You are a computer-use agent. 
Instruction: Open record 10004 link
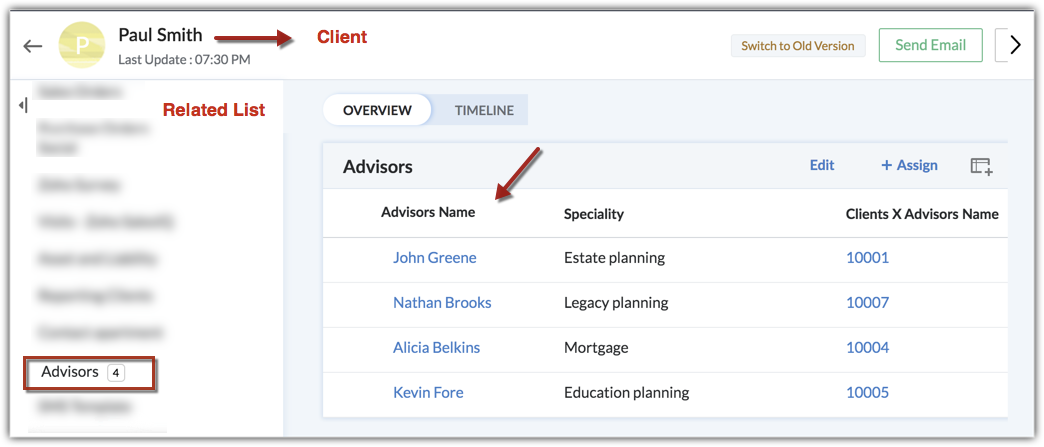pyautogui.click(x=867, y=347)
